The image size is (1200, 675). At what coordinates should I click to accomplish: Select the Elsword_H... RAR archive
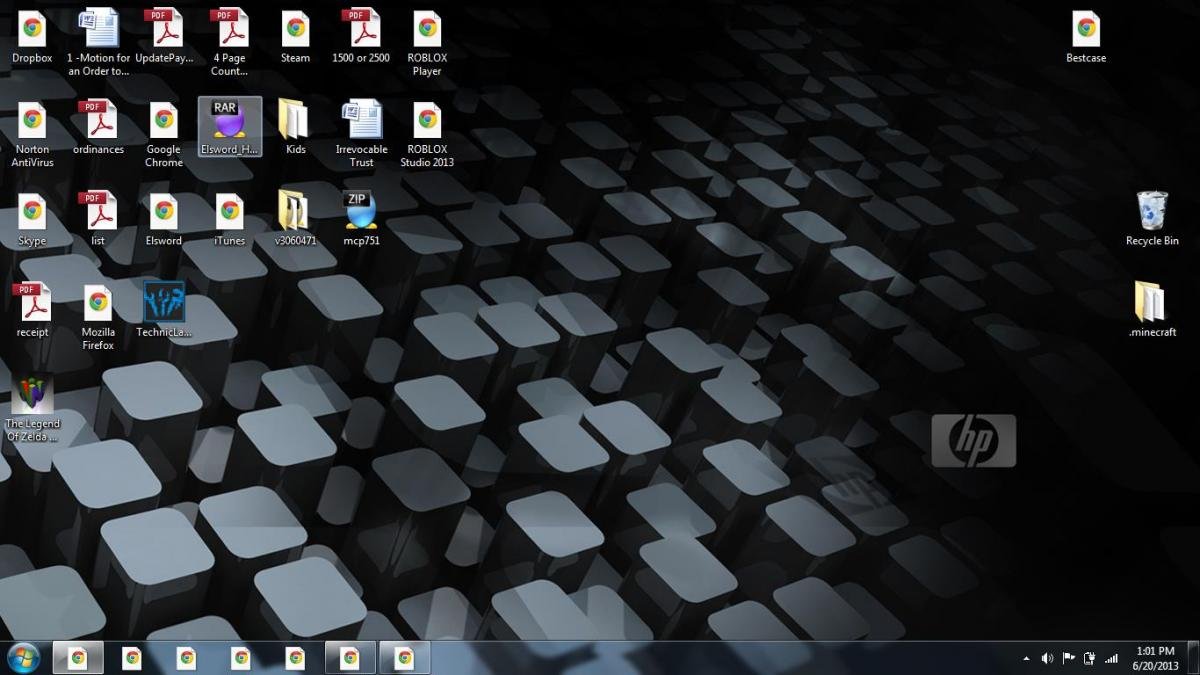(230, 127)
